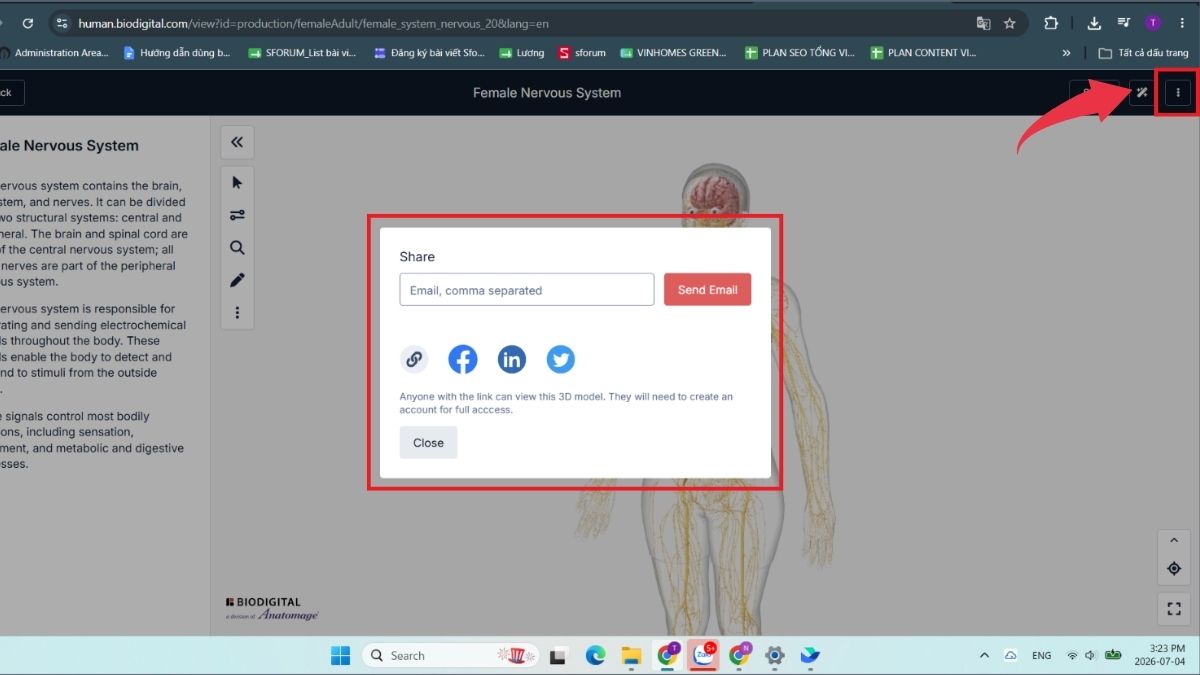Collapse the left info panel

tap(237, 142)
